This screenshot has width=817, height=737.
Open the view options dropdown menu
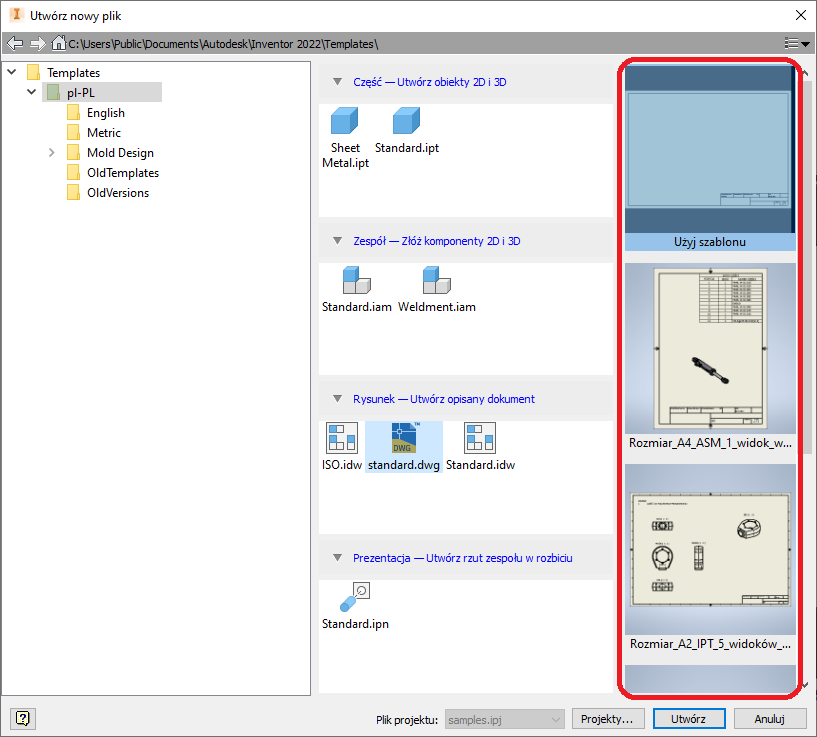click(x=796, y=44)
